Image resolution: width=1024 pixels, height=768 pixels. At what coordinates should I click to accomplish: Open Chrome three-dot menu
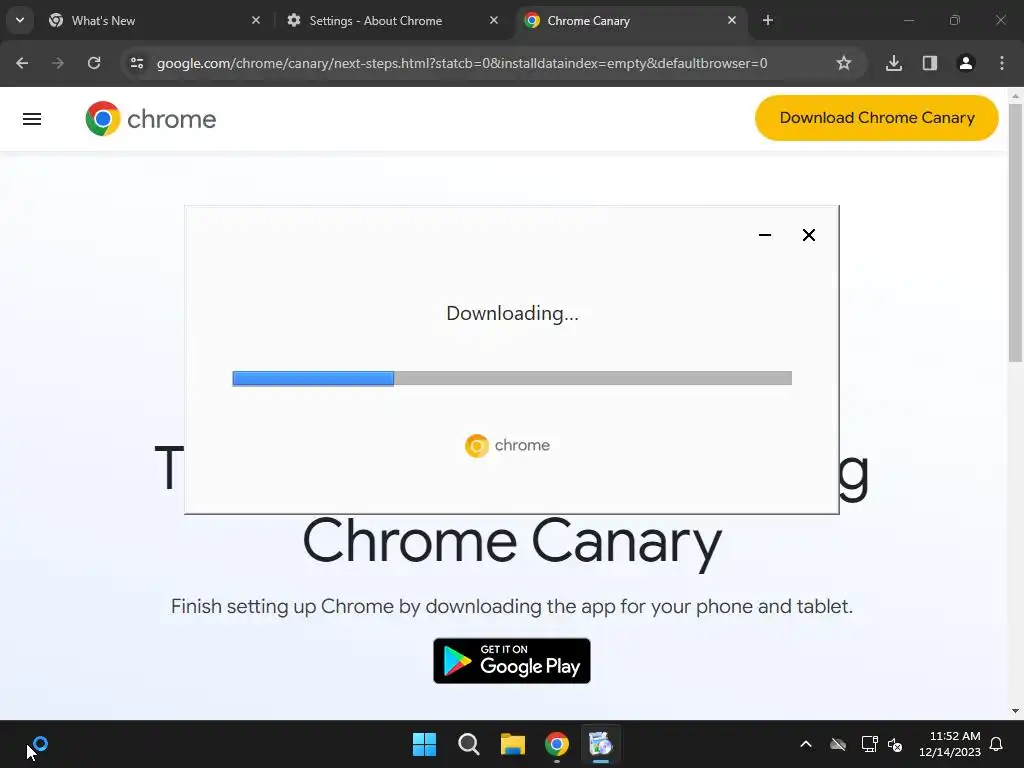1002,63
